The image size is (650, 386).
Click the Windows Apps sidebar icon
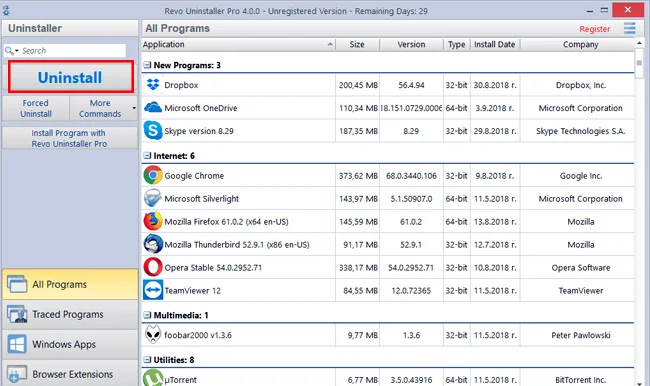(17, 344)
